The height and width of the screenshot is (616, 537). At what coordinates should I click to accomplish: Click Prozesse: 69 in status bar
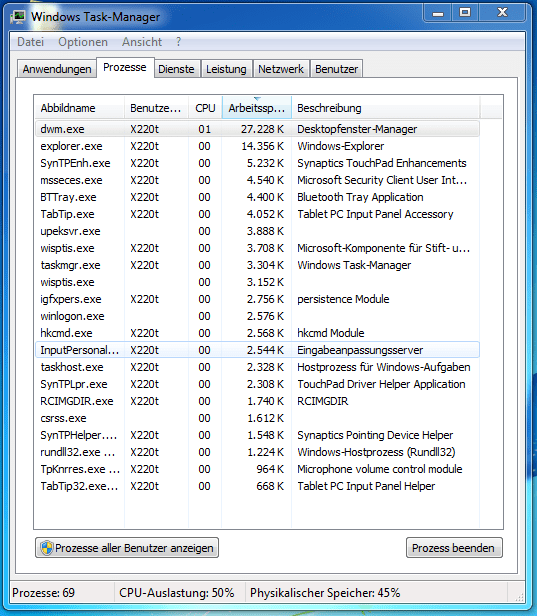43,592
